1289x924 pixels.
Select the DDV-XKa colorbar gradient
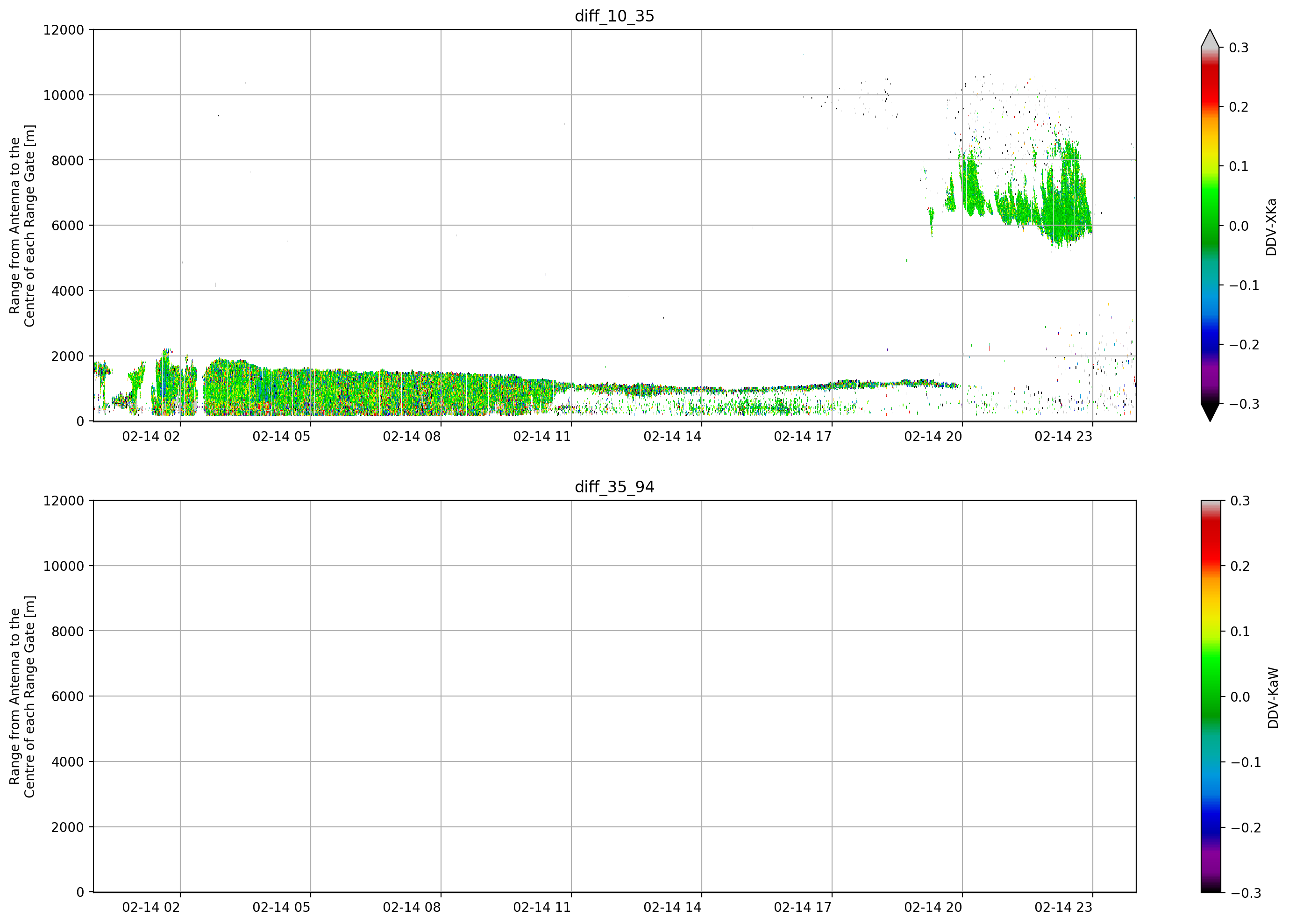pos(1210,226)
